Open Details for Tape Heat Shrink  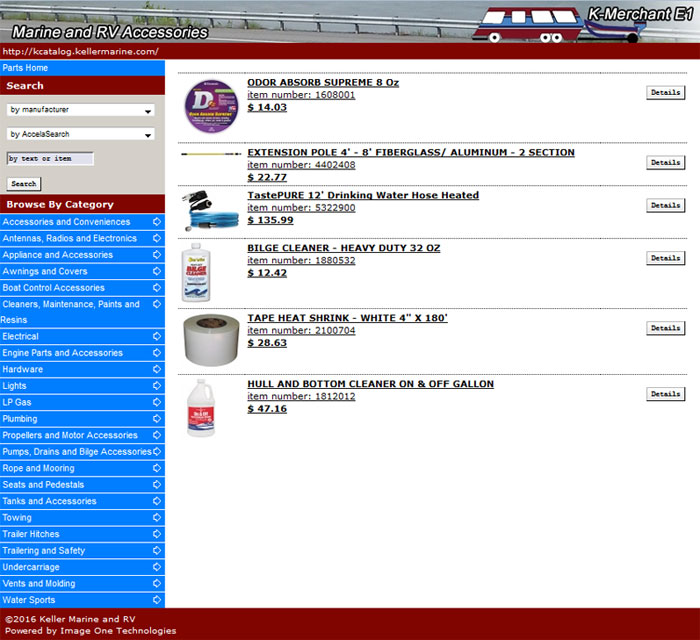click(666, 328)
